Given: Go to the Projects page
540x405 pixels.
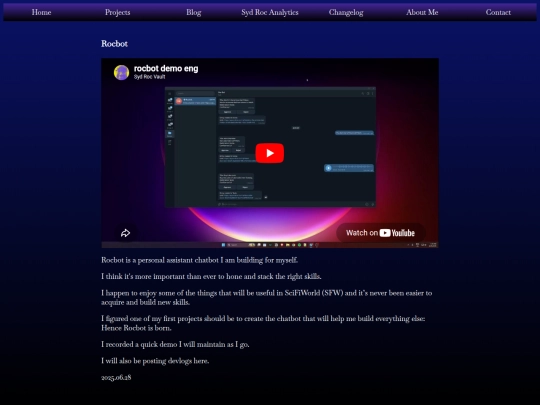Looking at the screenshot, I should (x=117, y=12).
